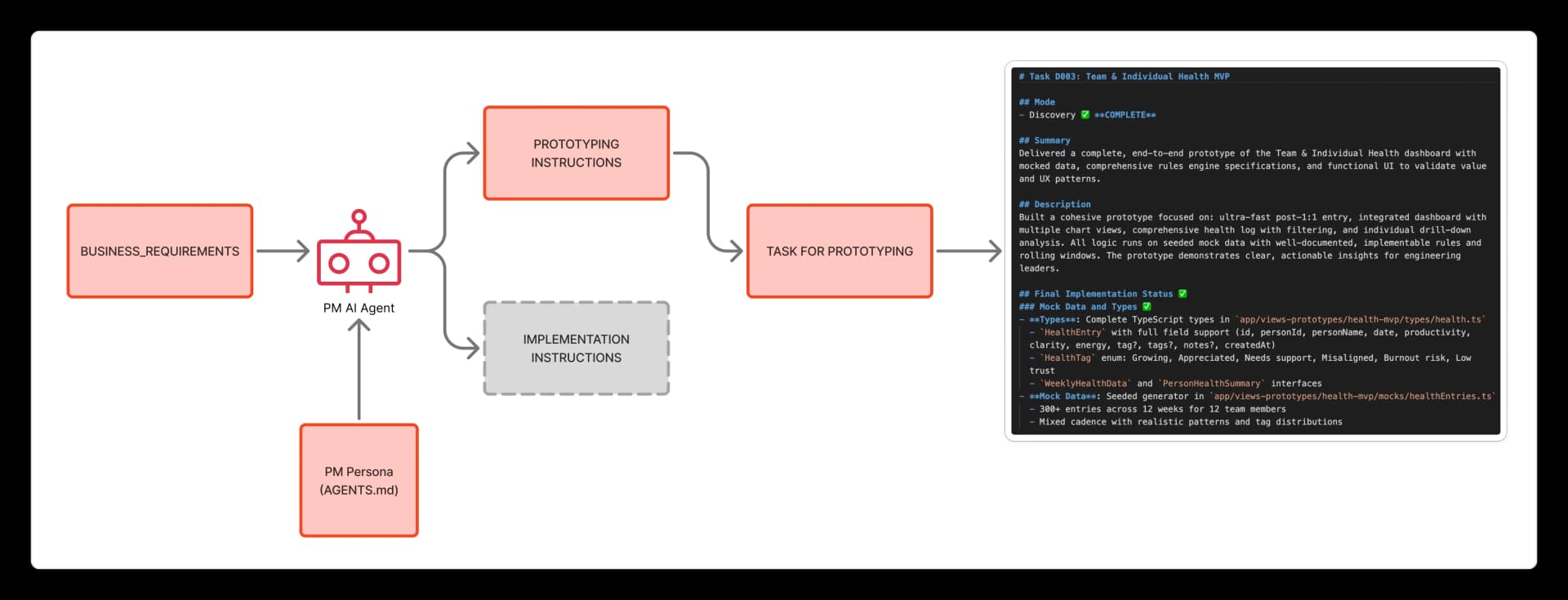Click the upward arrow above the PM Persona box
The image size is (1568, 600).
click(x=359, y=367)
